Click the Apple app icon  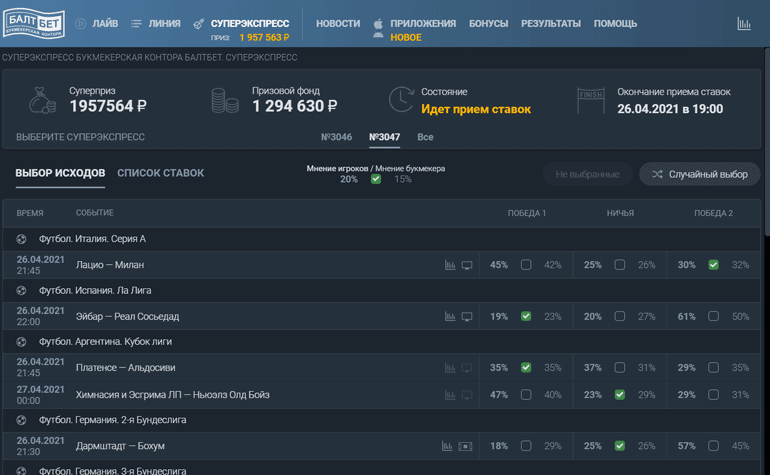tap(378, 23)
